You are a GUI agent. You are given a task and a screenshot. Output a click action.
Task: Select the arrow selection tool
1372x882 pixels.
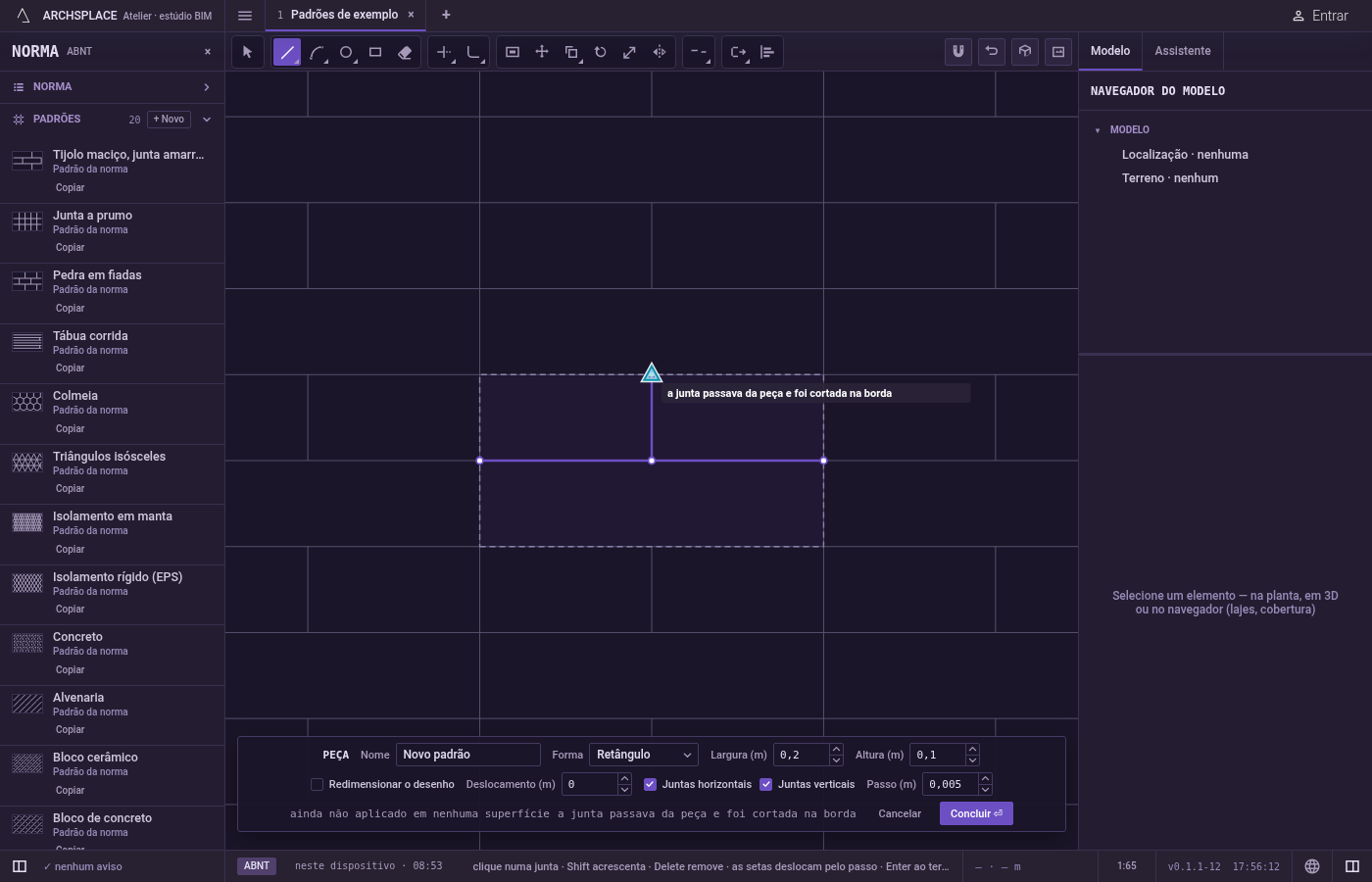point(247,52)
